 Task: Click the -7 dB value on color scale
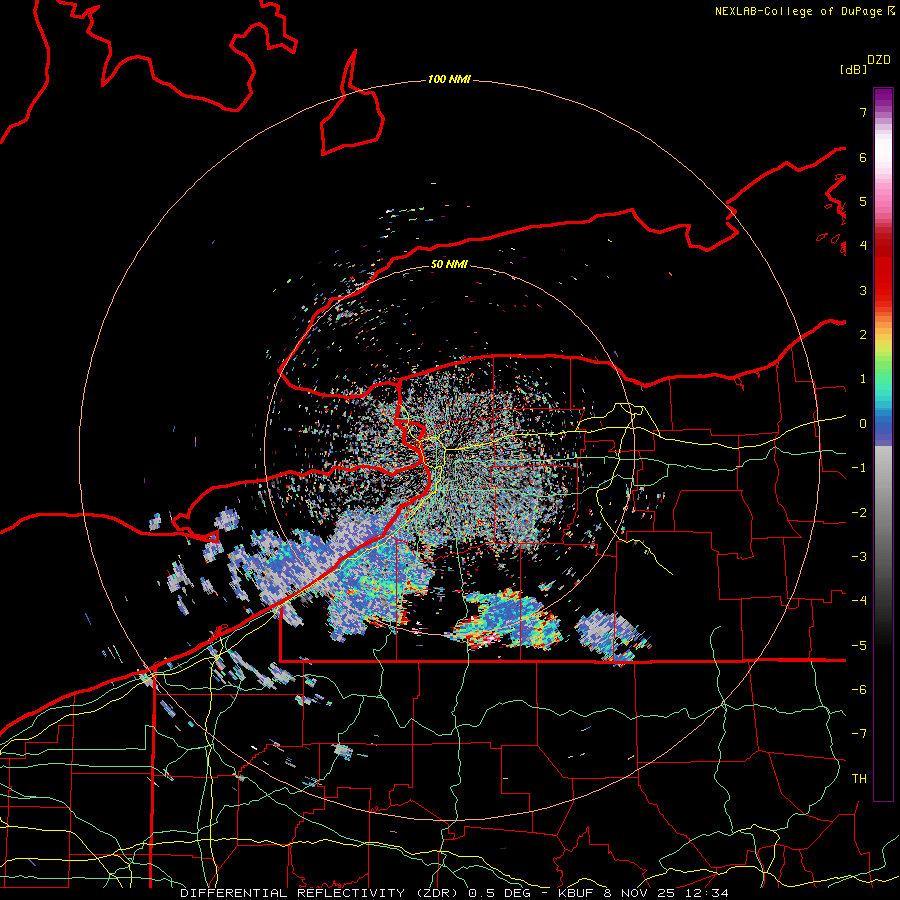(x=859, y=734)
